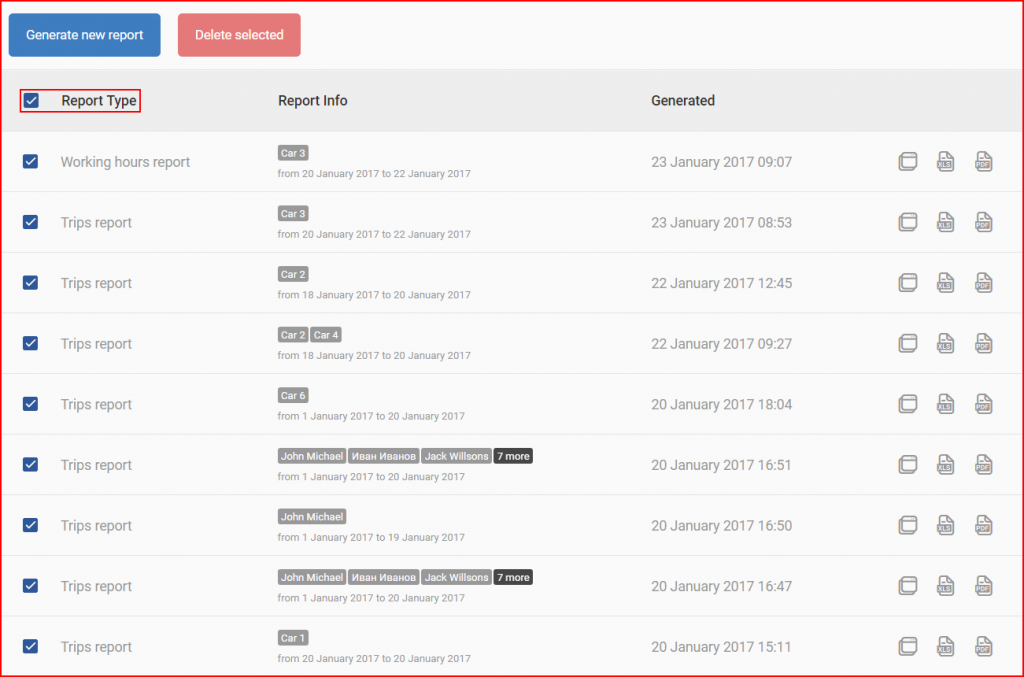Click the "Generated" column header
The width and height of the screenshot is (1024, 677).
point(683,101)
